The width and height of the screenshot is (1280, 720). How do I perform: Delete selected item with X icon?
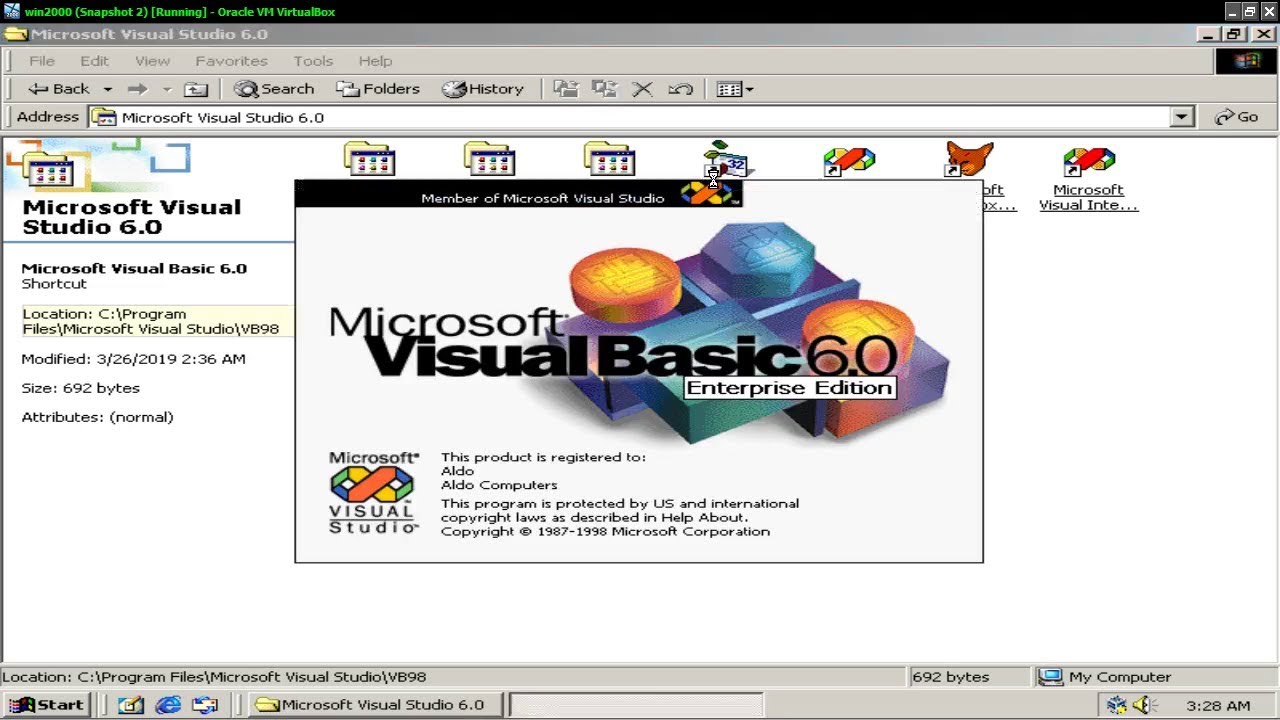(x=642, y=89)
